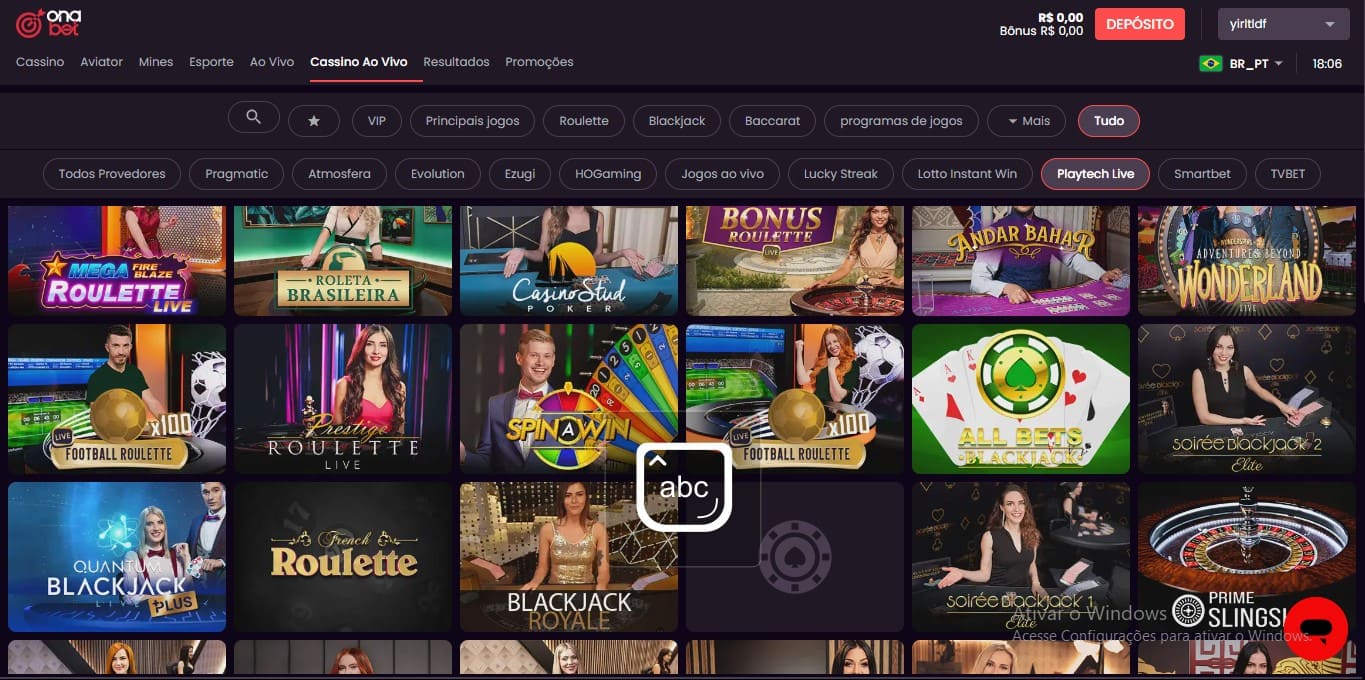Filter by the Blackjack category
The width and height of the screenshot is (1365, 680).
[x=677, y=121]
